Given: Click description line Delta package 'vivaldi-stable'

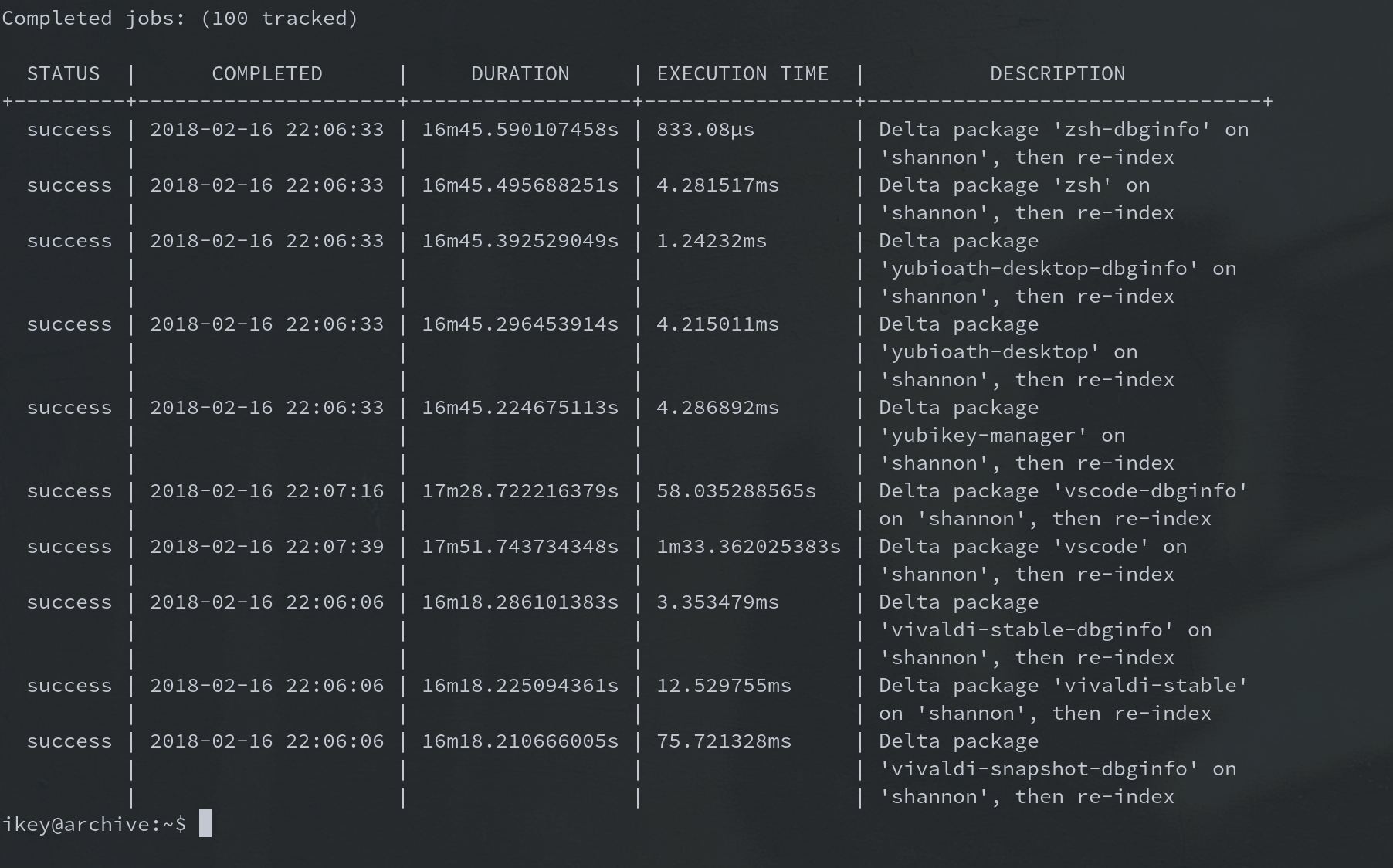Looking at the screenshot, I should click(x=1064, y=685).
